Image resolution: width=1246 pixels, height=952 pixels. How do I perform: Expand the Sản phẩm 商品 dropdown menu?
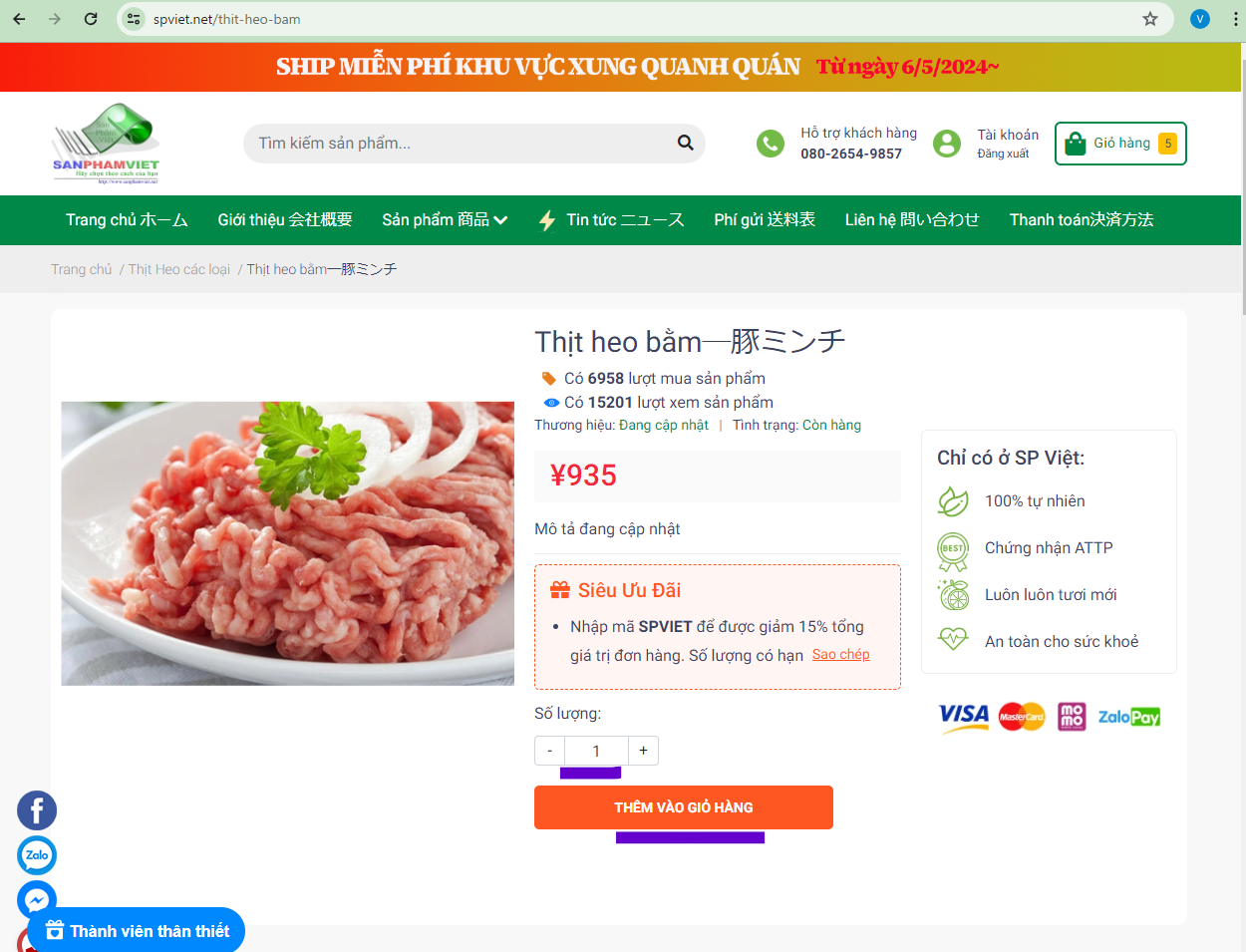tap(445, 219)
